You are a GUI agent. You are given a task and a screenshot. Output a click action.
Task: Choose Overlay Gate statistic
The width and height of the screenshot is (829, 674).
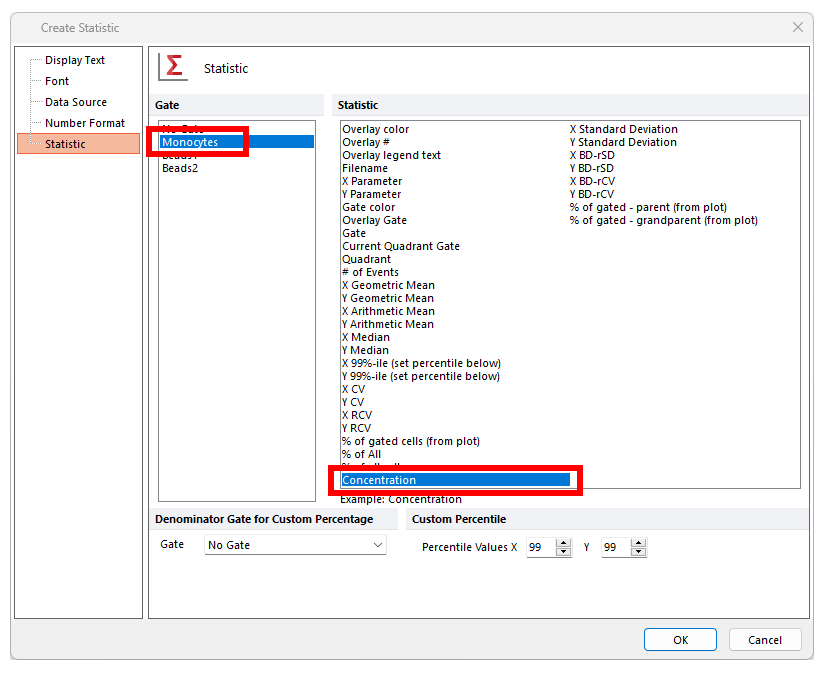(374, 220)
